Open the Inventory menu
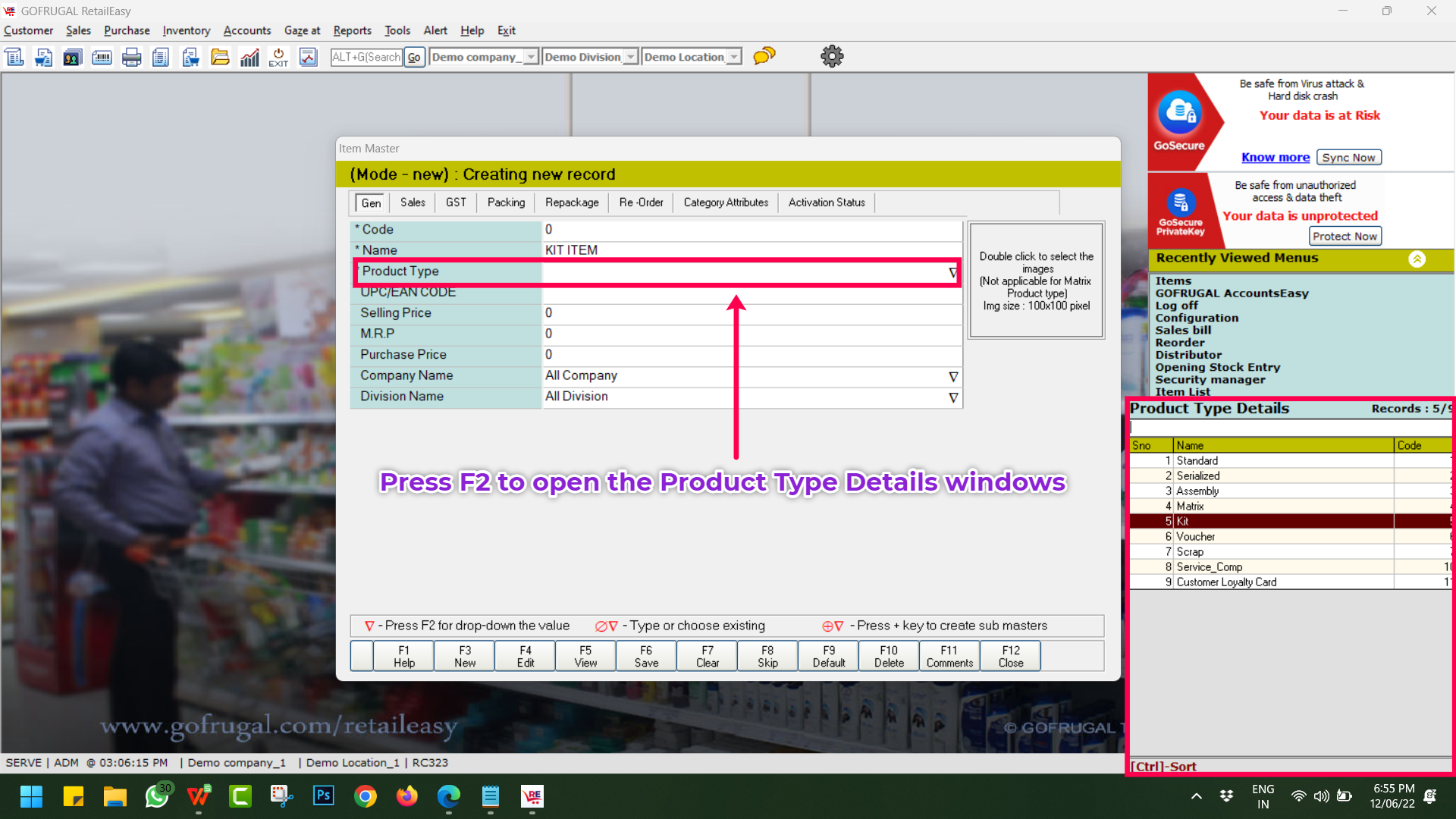The image size is (1456, 819). (186, 30)
